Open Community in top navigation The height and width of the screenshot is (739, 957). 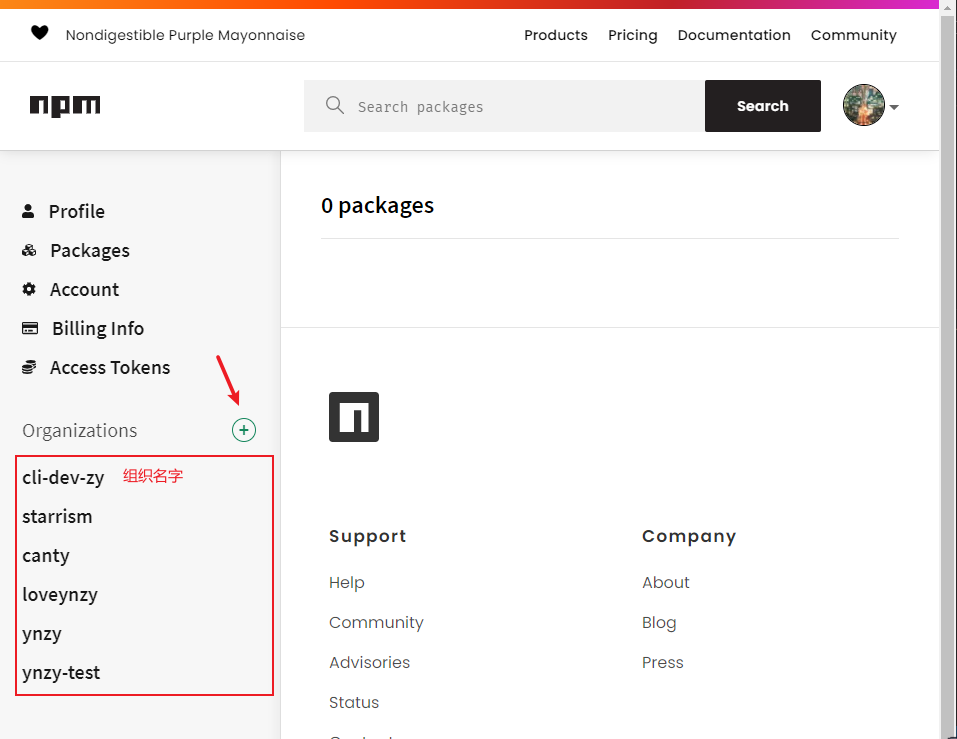click(854, 35)
